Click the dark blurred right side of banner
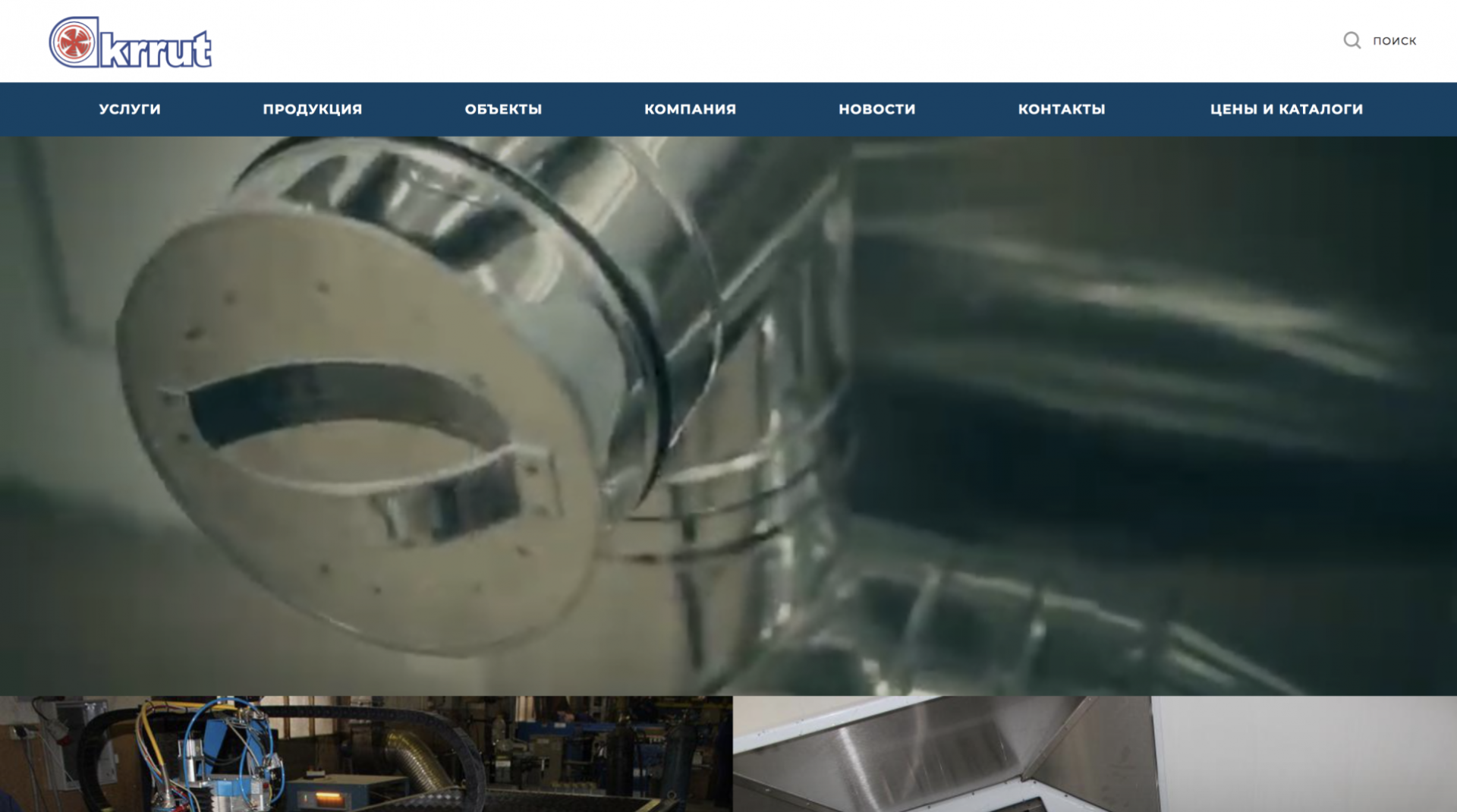1457x812 pixels. [x=1176, y=379]
